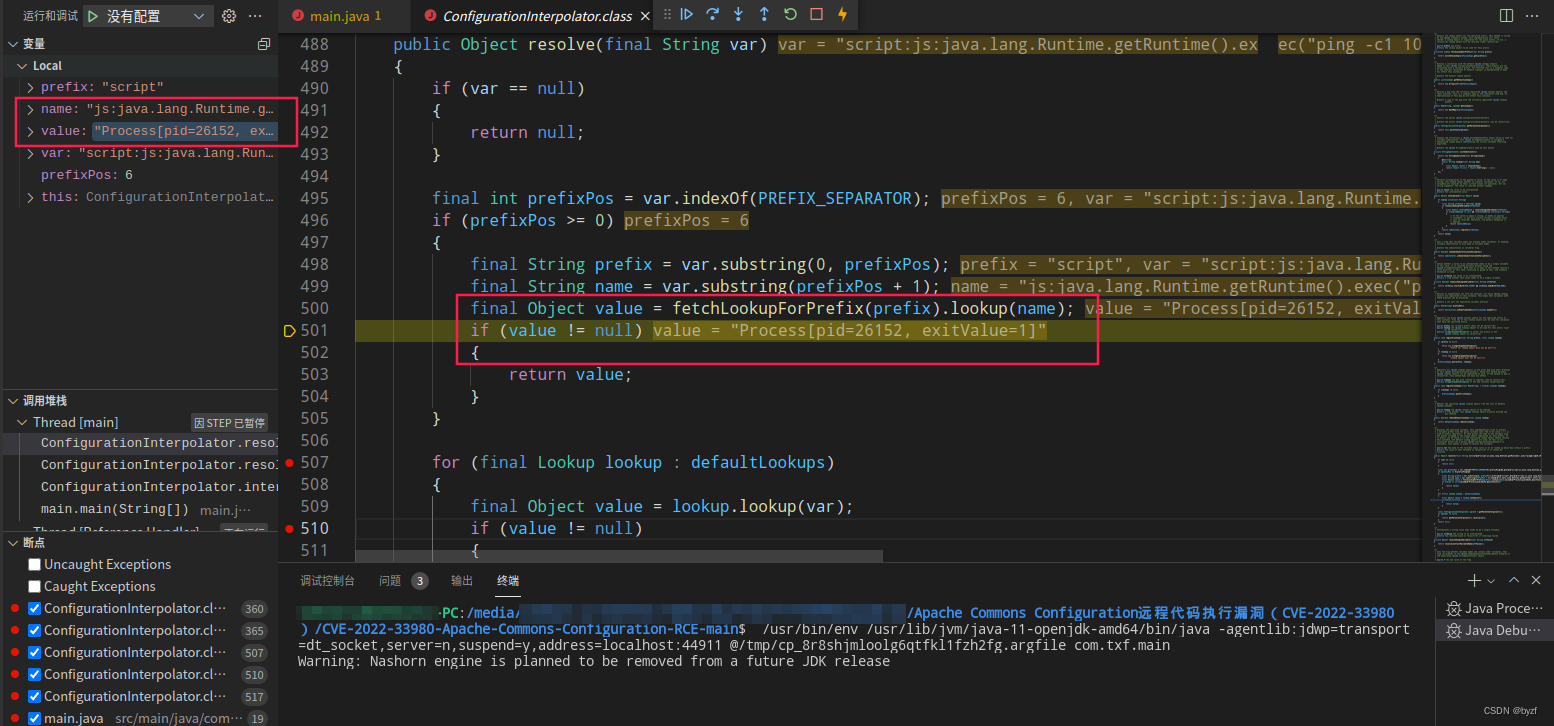Uncheck the main.java breakpoint checkbox

[x=35, y=718]
